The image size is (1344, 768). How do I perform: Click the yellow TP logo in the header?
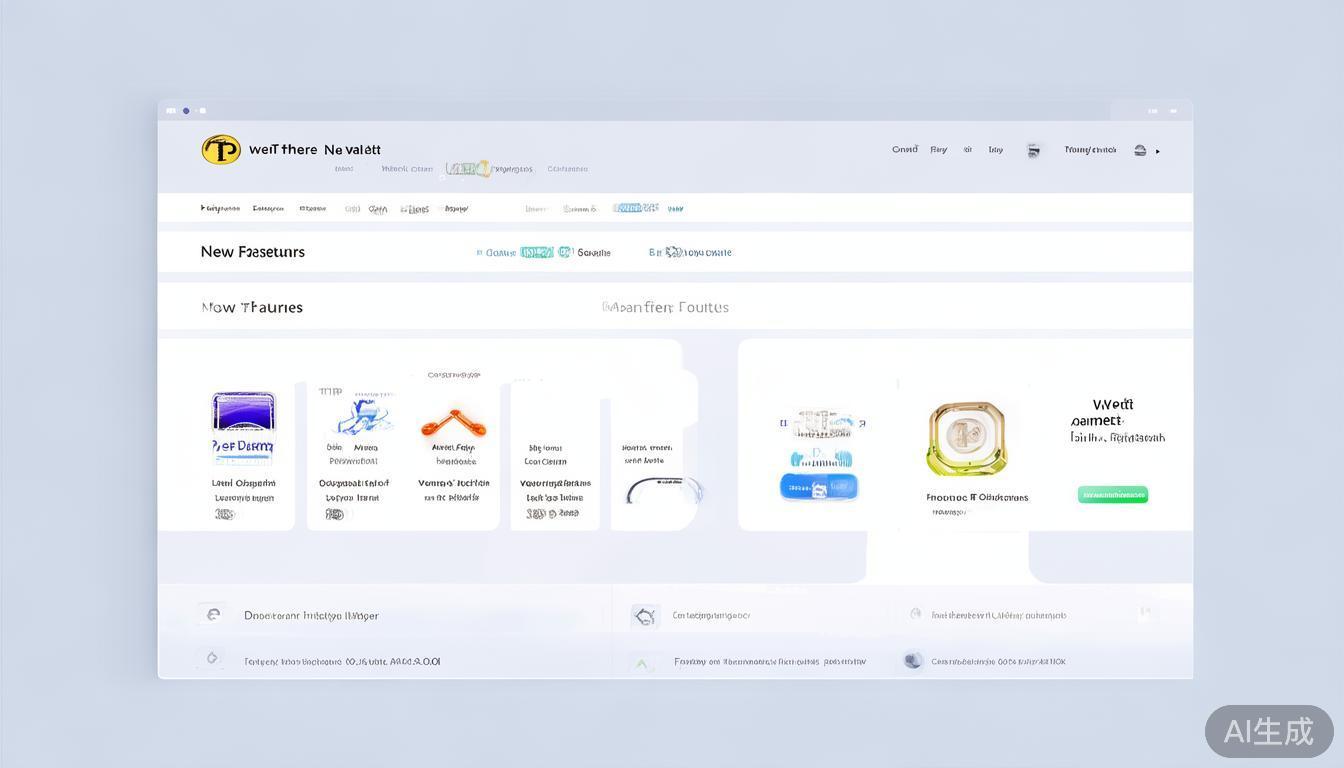(221, 150)
